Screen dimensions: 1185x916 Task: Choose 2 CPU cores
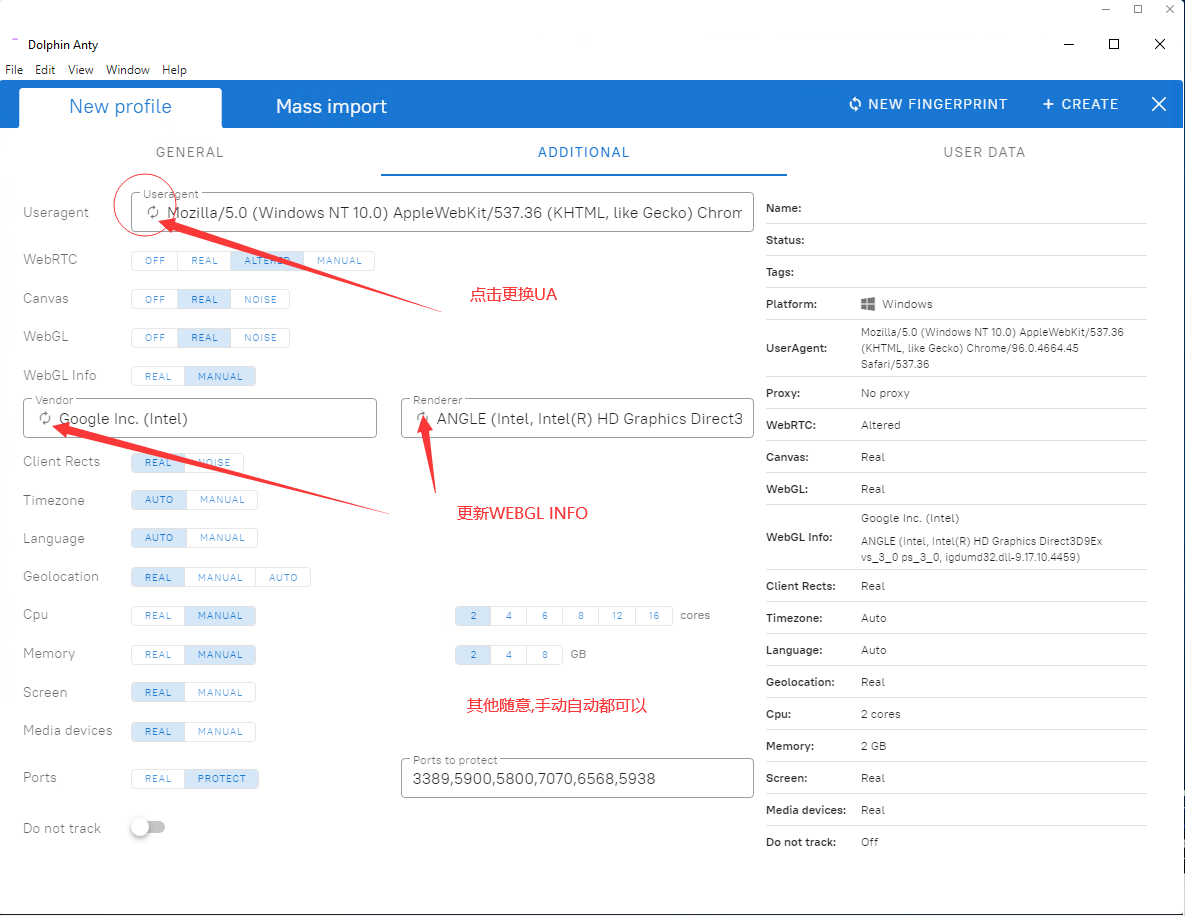473,616
